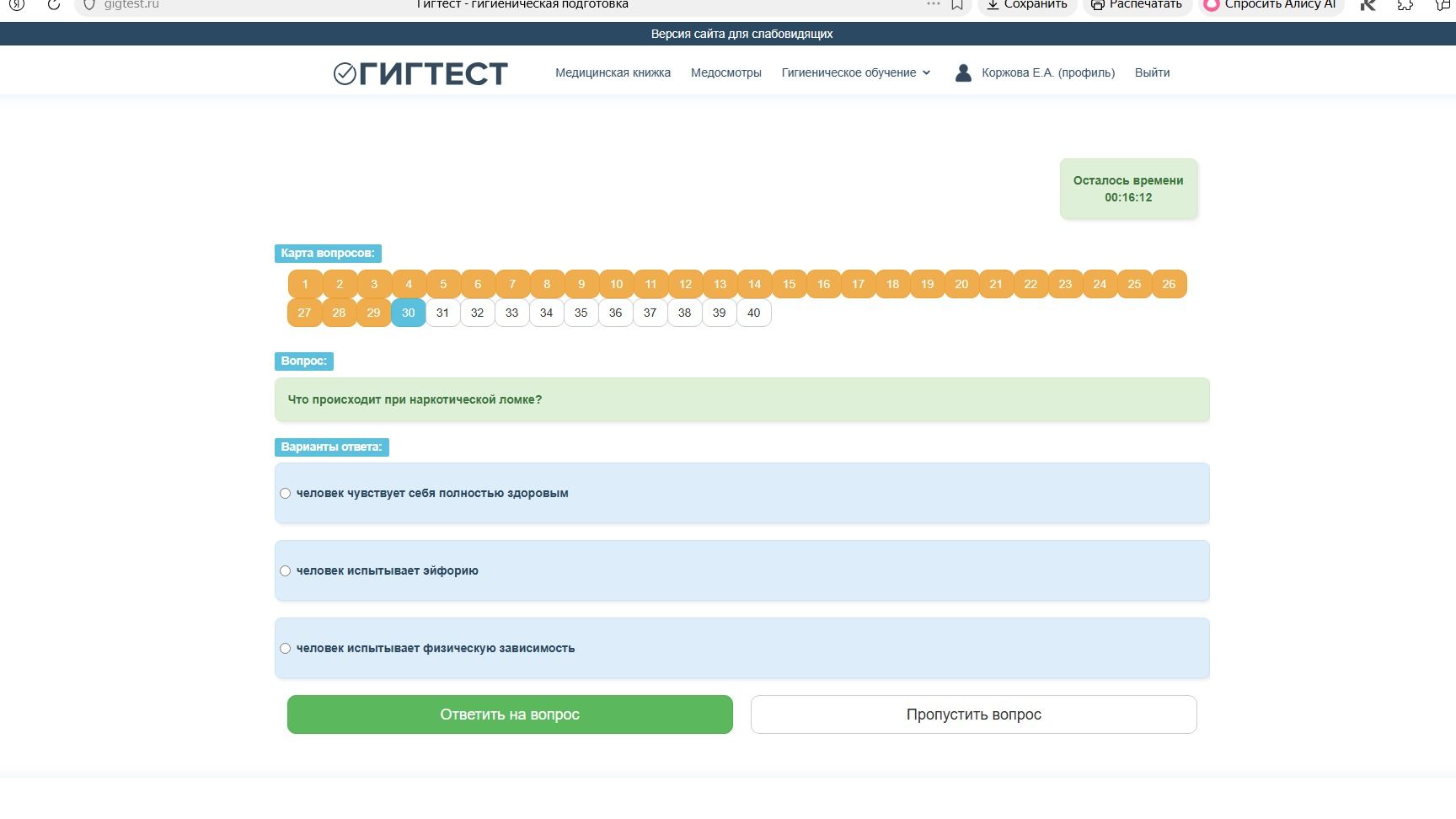Open Медицинская книжка menu item
The width and height of the screenshot is (1456, 819).
click(x=613, y=72)
